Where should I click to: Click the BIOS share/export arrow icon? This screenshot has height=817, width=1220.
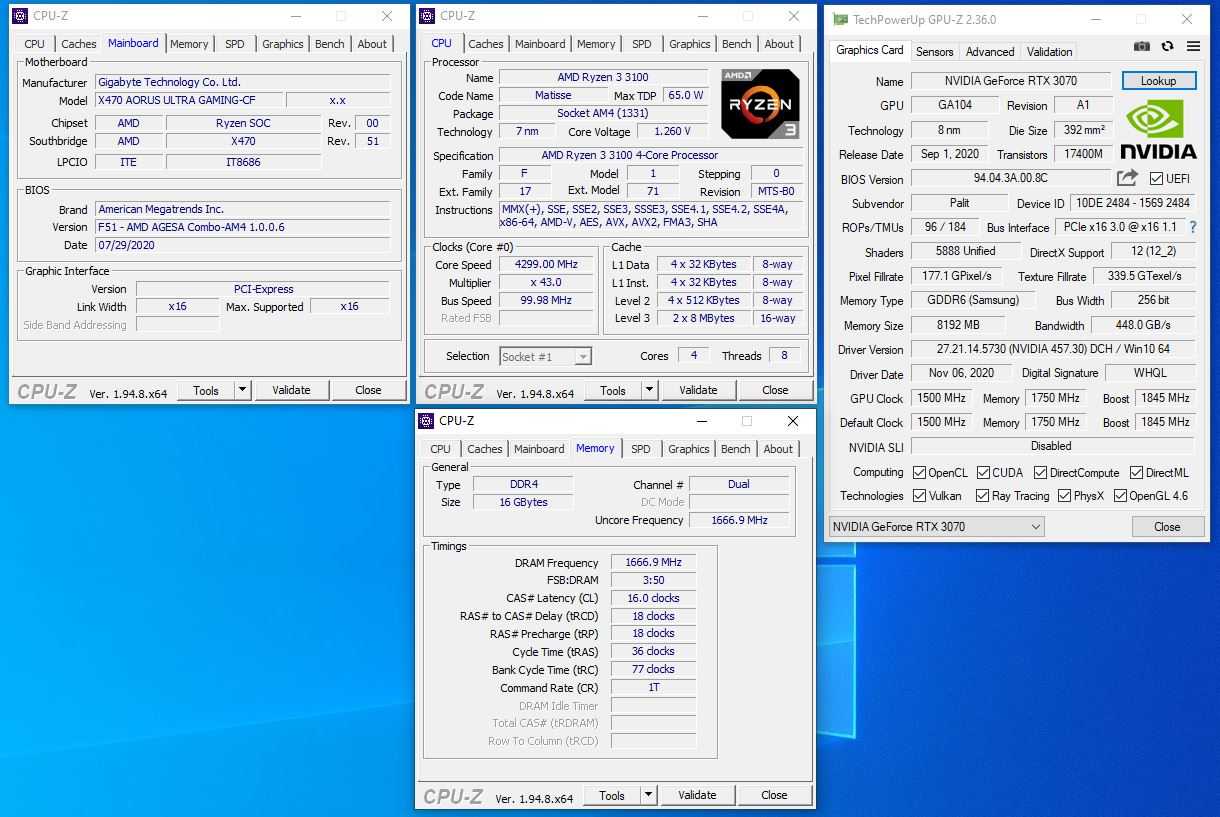(1127, 178)
